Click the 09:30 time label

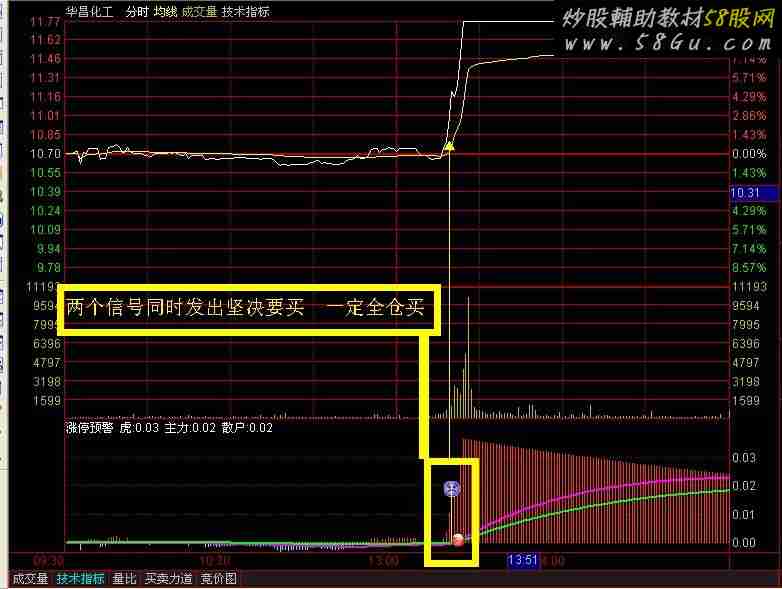pyautogui.click(x=48, y=561)
